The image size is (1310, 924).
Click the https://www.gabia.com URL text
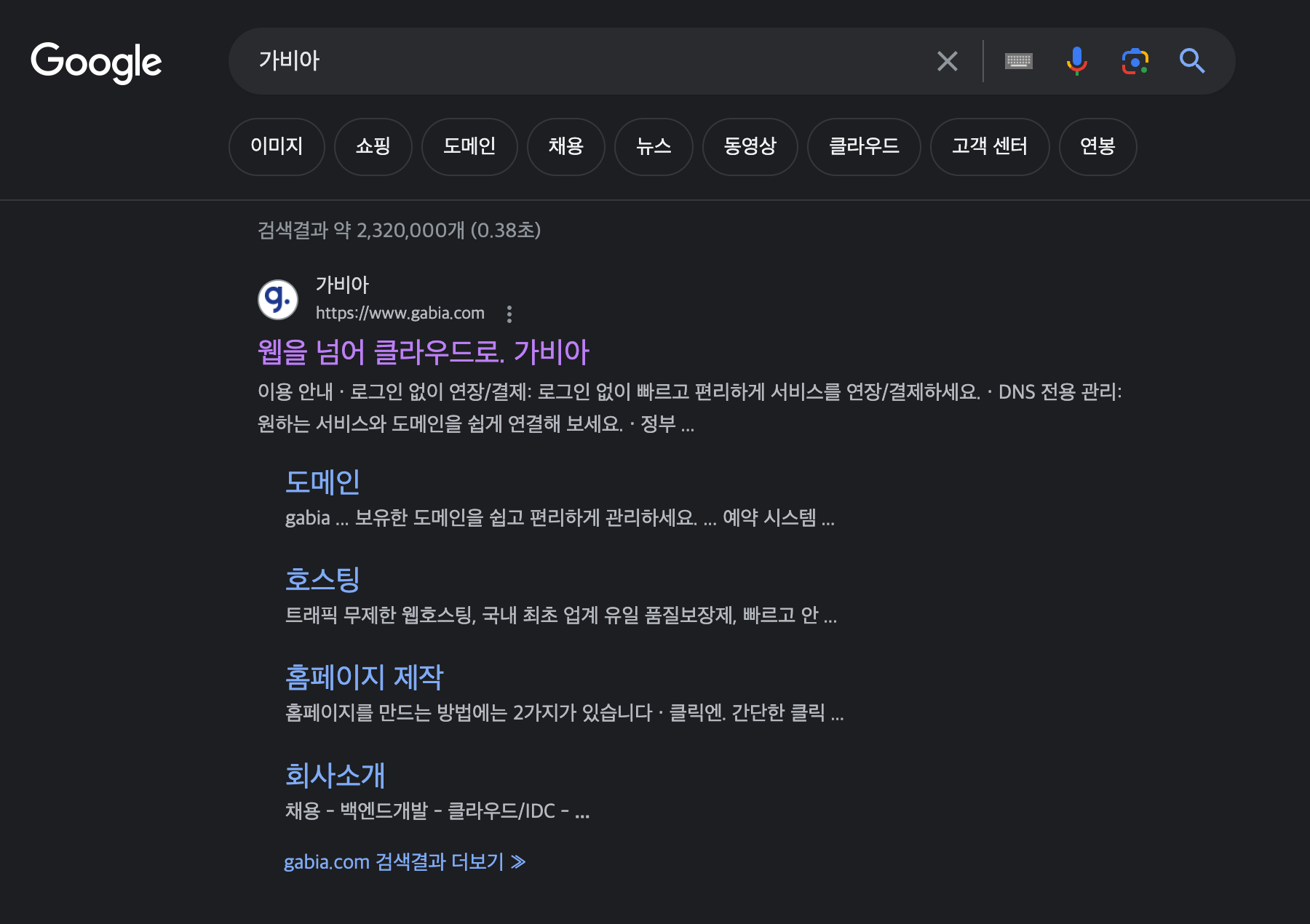click(400, 314)
